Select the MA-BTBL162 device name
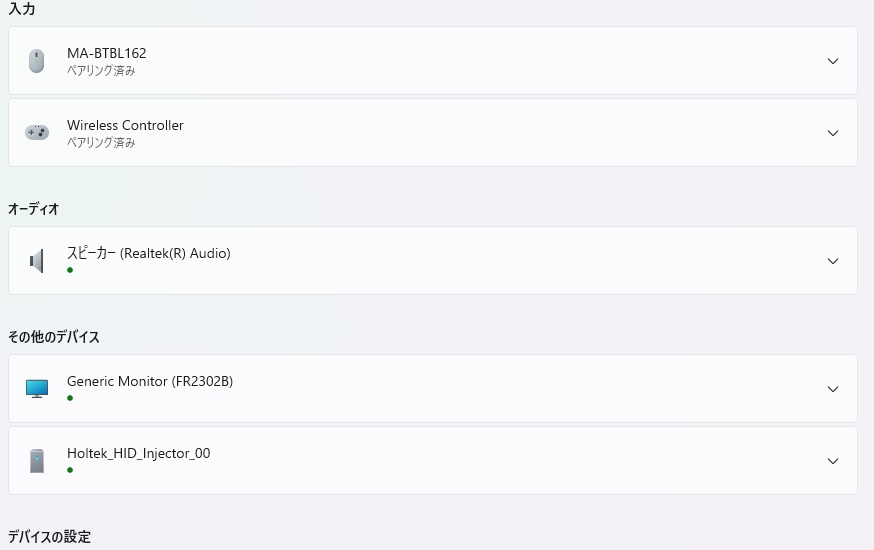 pyautogui.click(x=107, y=53)
